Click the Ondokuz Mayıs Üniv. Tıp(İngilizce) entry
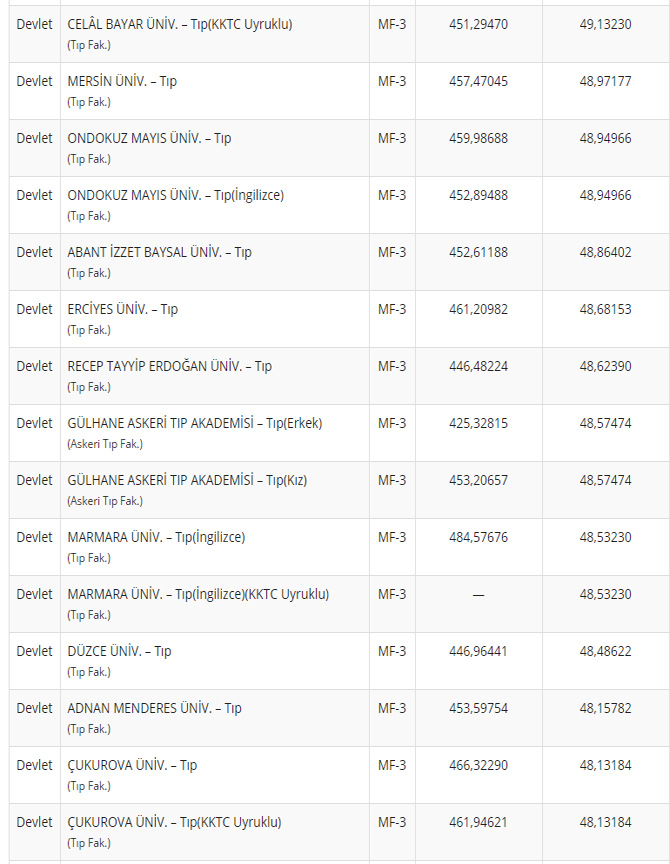Viewport: 670px width, 864px height. 176,195
